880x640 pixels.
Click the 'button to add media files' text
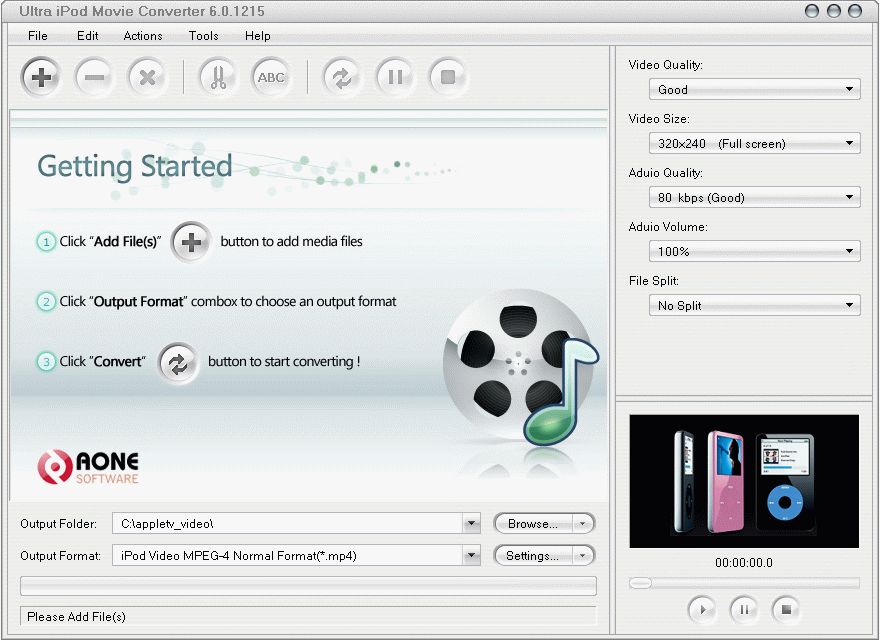(x=291, y=241)
